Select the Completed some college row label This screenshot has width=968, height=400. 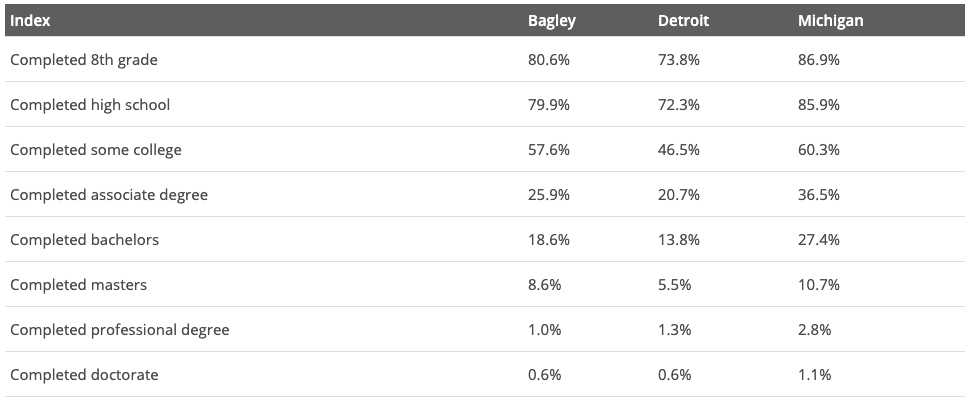[96, 150]
